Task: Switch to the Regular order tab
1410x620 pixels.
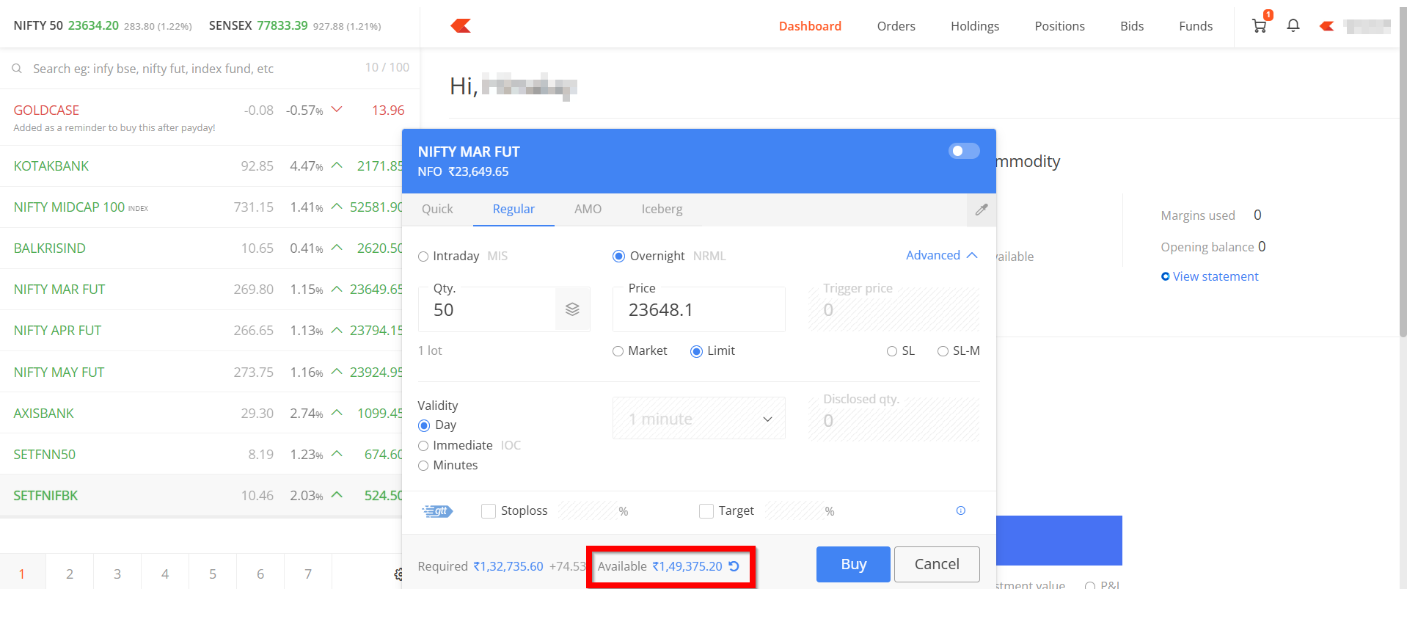Action: pyautogui.click(x=514, y=209)
